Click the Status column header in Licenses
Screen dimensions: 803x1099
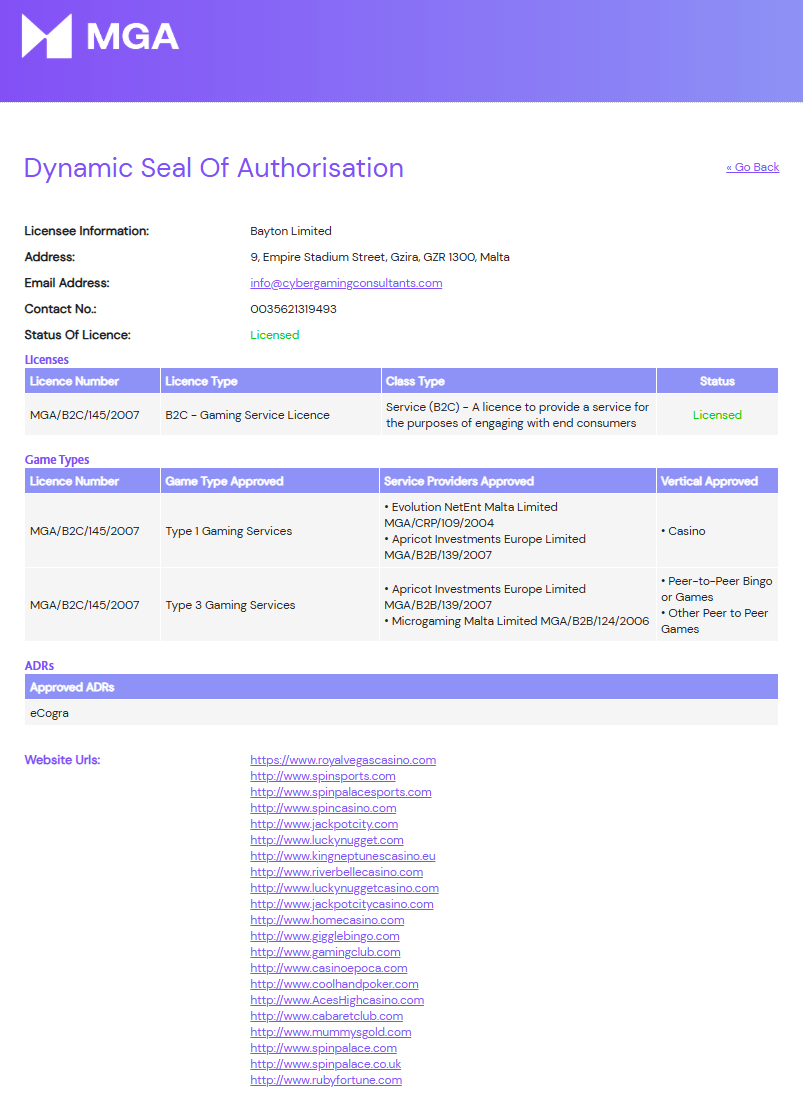tap(717, 381)
